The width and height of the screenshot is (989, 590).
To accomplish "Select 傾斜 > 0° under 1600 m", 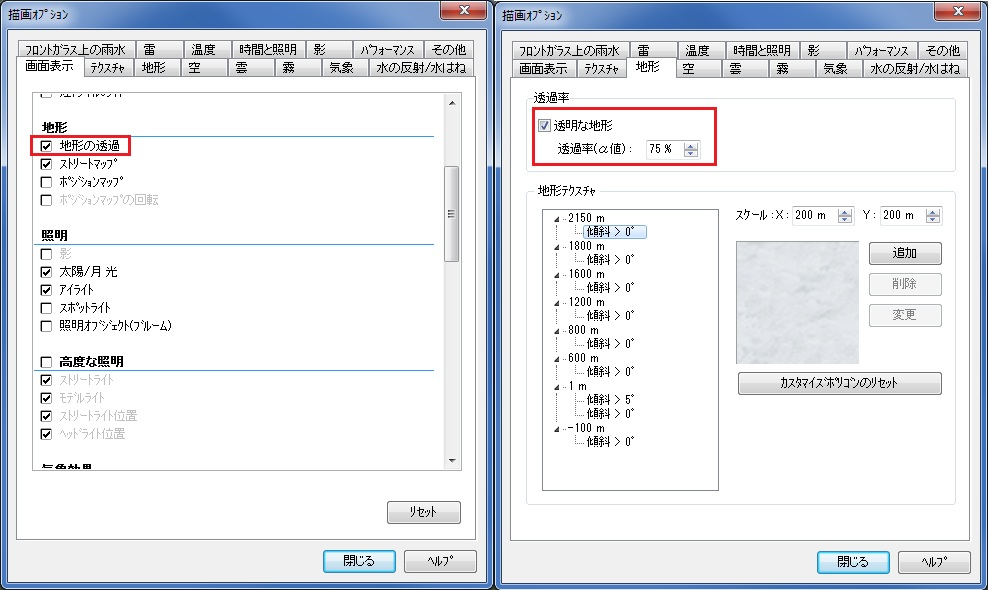I will point(611,288).
